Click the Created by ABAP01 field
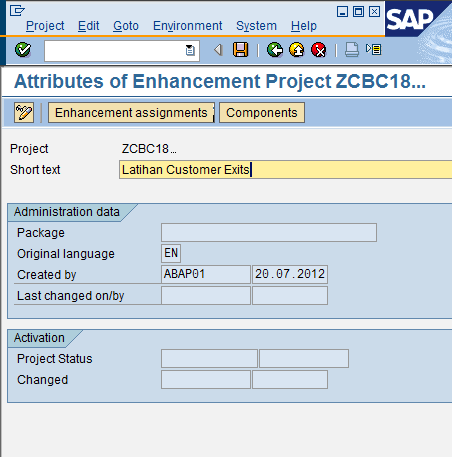This screenshot has width=452, height=457. [x=206, y=274]
